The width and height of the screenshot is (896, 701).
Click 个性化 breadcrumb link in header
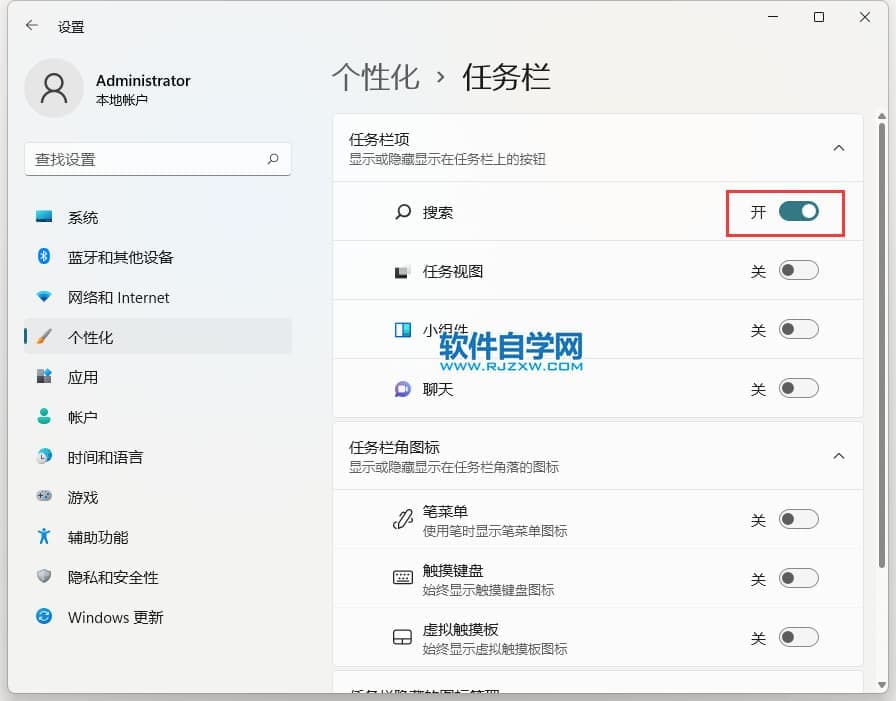376,78
